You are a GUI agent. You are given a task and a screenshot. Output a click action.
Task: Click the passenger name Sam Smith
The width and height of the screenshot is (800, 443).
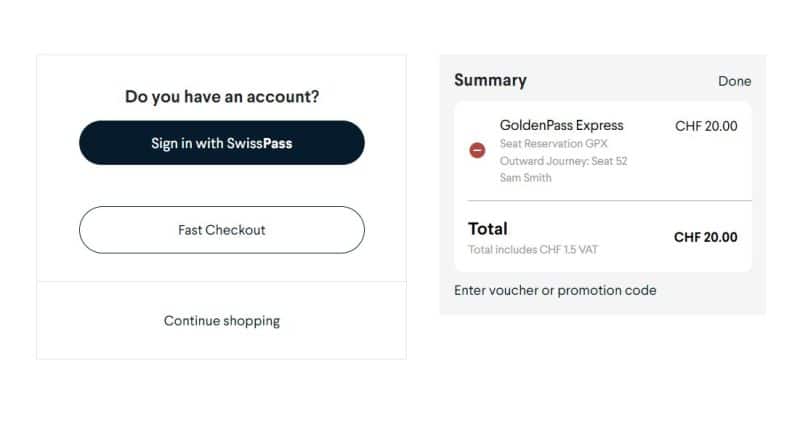tap(526, 178)
